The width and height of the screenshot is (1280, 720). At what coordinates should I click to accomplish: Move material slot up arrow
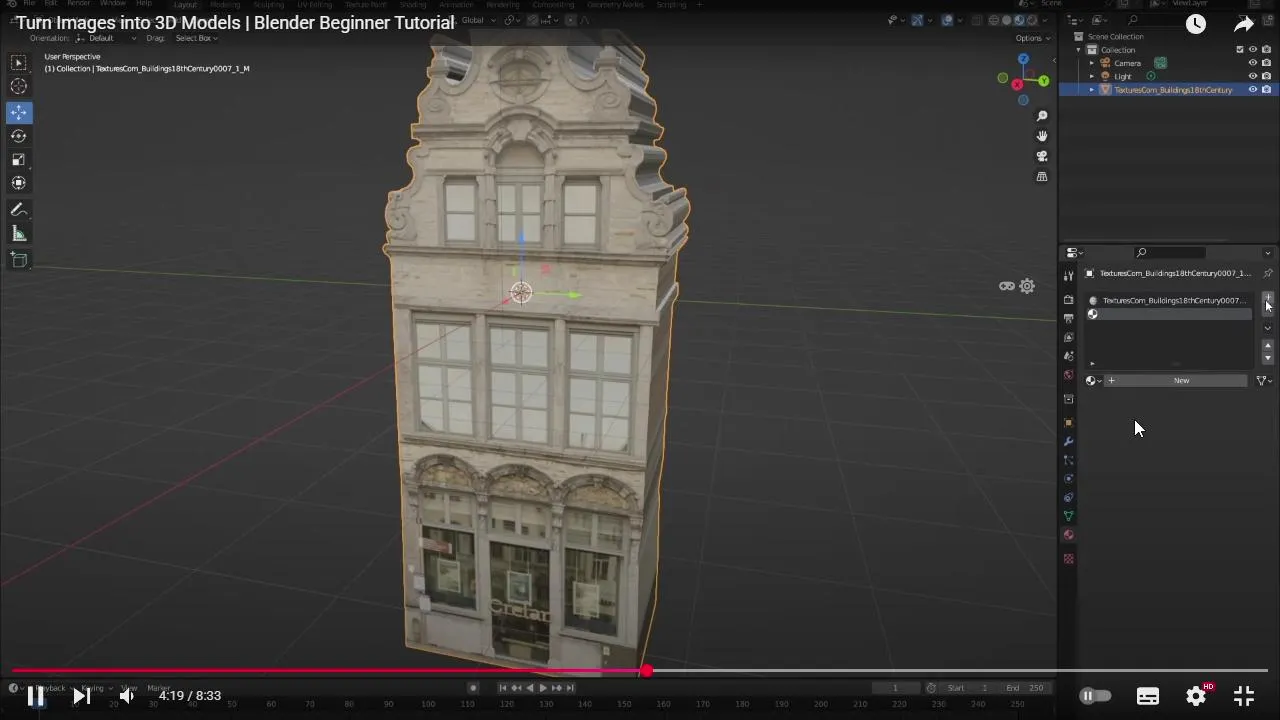(1267, 345)
